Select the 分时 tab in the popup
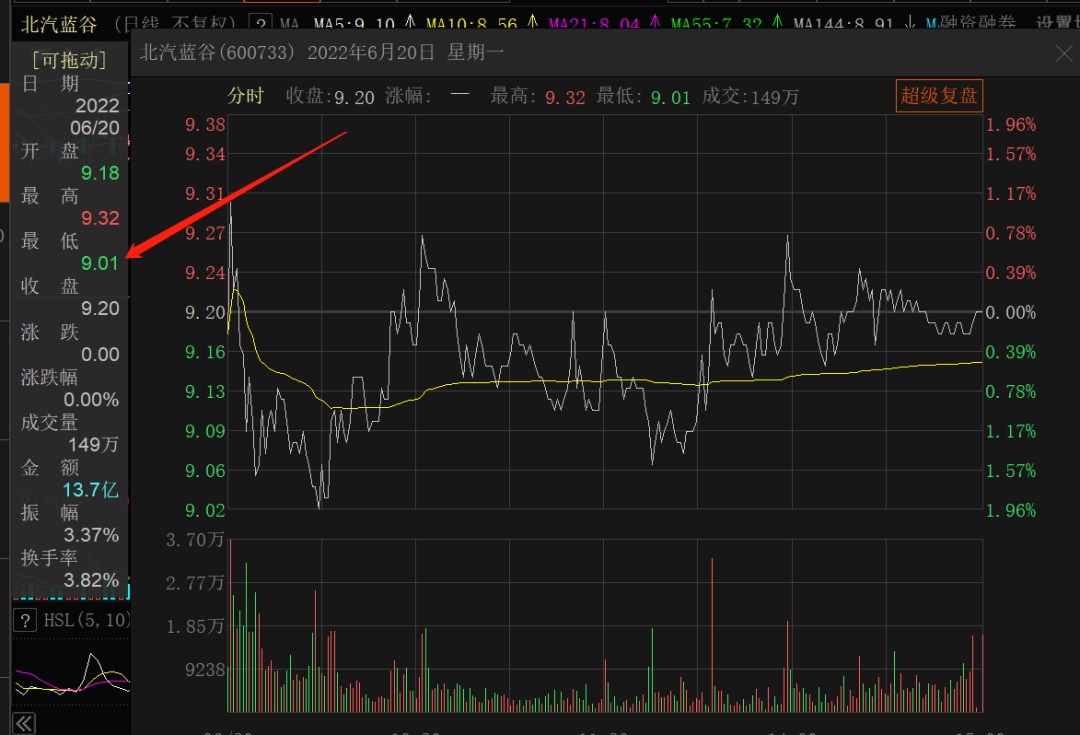 pyautogui.click(x=246, y=96)
